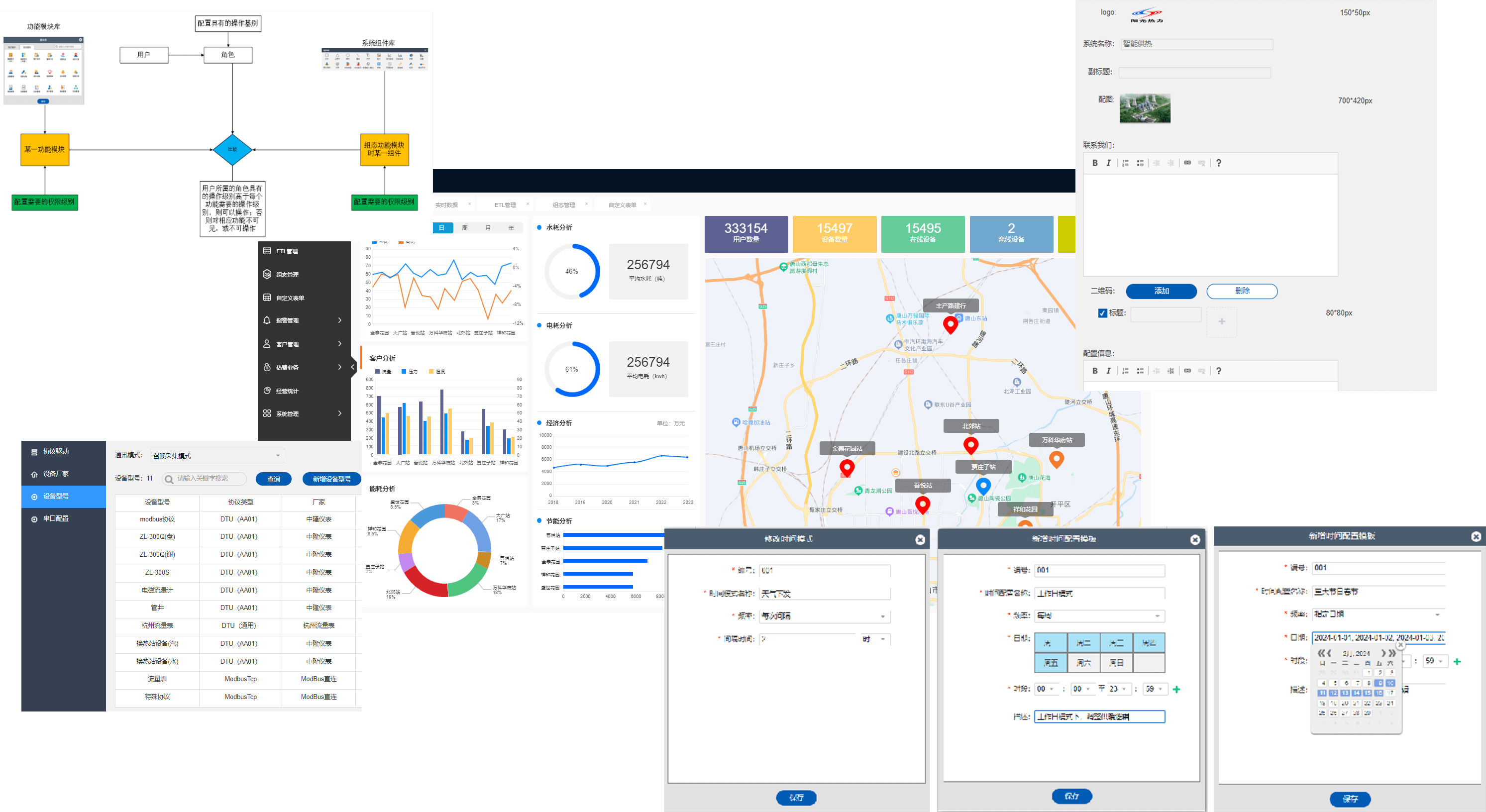Click 删除 button for 二维码
The image size is (1486, 812).
pyautogui.click(x=1242, y=291)
